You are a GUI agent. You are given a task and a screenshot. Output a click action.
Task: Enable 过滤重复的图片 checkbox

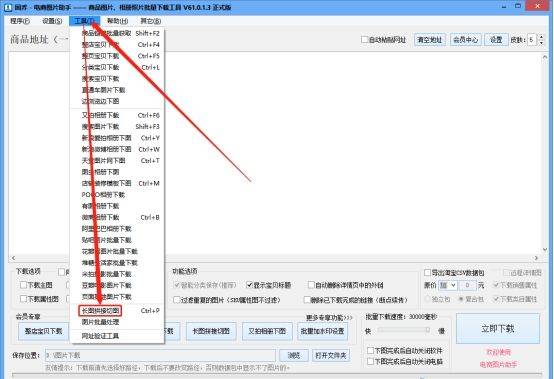[x=177, y=300]
